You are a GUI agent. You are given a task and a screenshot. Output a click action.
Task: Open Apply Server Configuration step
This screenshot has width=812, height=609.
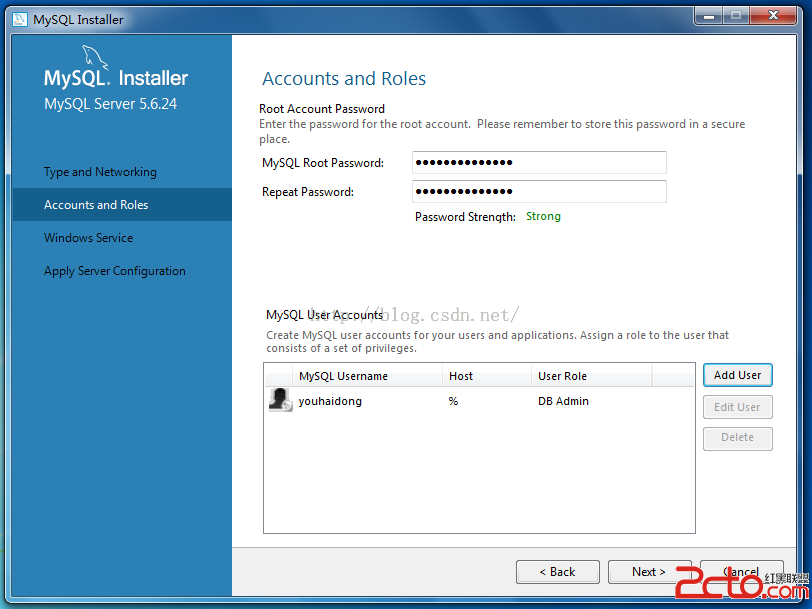click(x=114, y=271)
